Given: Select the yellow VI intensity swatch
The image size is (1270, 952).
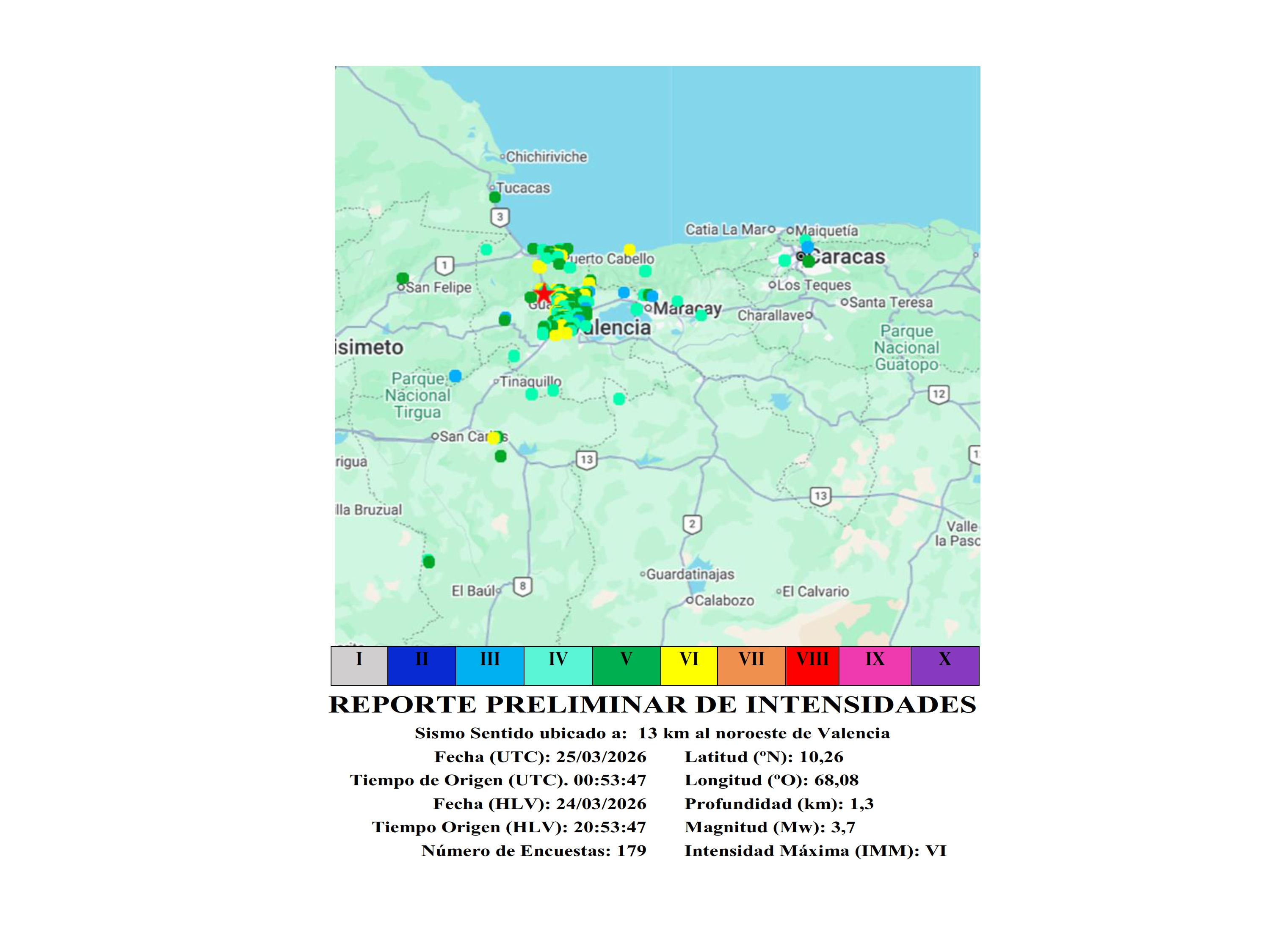Looking at the screenshot, I should pos(688,666).
